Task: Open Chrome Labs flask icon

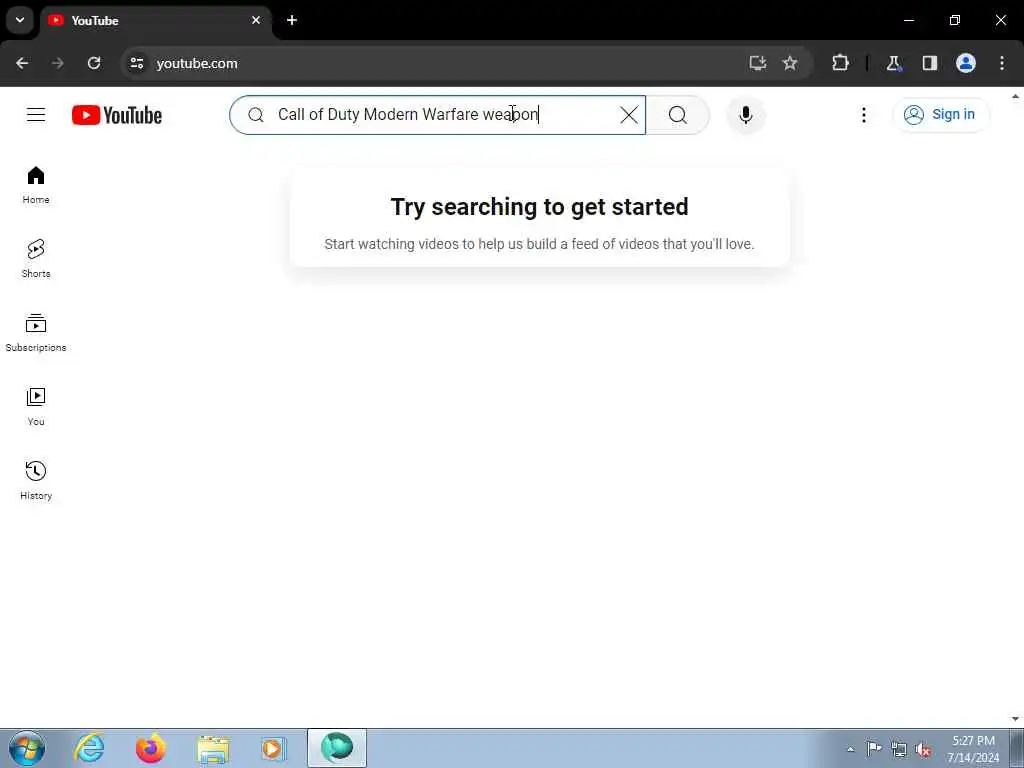Action: [x=893, y=63]
